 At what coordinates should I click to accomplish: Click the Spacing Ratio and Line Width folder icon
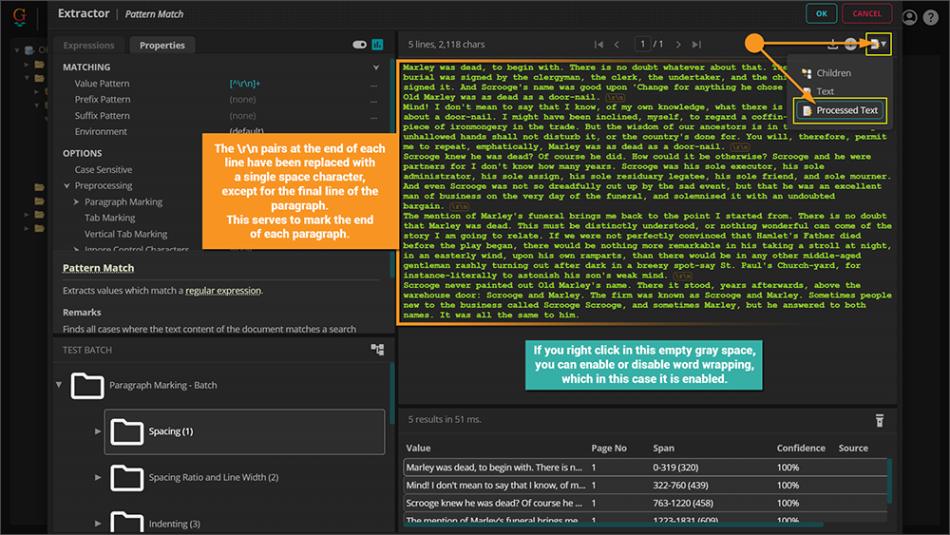coord(127,477)
